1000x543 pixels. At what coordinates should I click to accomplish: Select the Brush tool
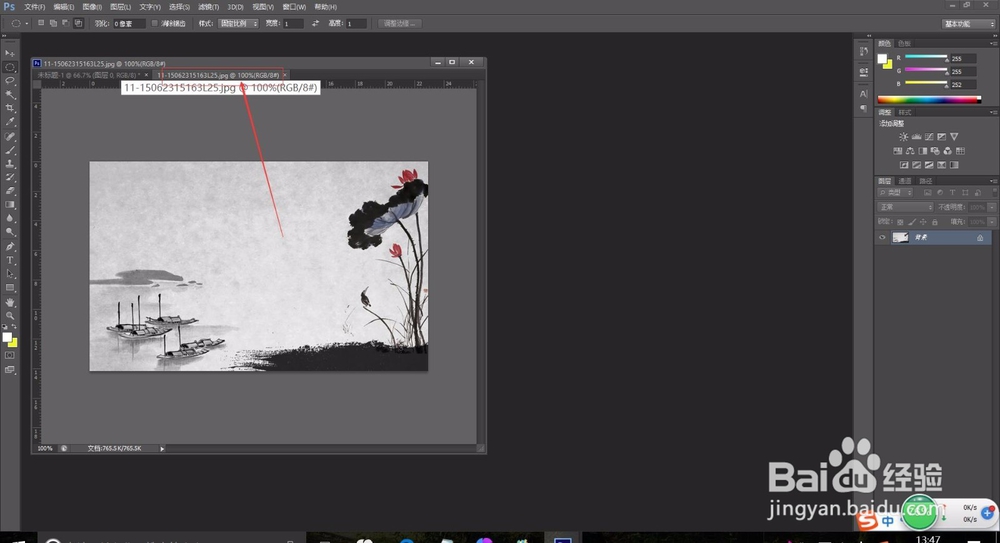10,151
